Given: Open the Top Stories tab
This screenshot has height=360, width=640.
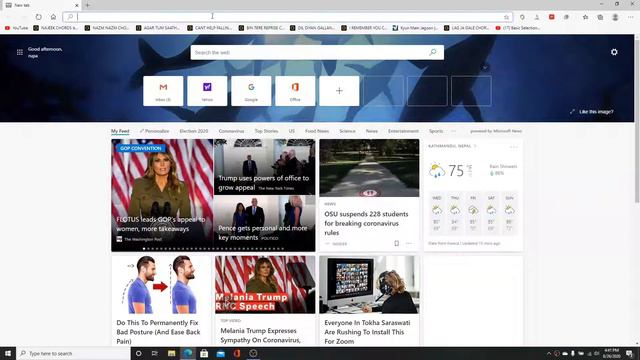Looking at the screenshot, I should (266, 131).
